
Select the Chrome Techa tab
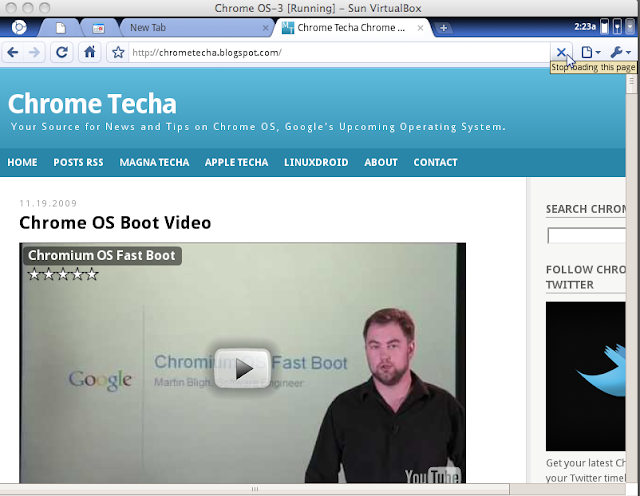(351, 28)
